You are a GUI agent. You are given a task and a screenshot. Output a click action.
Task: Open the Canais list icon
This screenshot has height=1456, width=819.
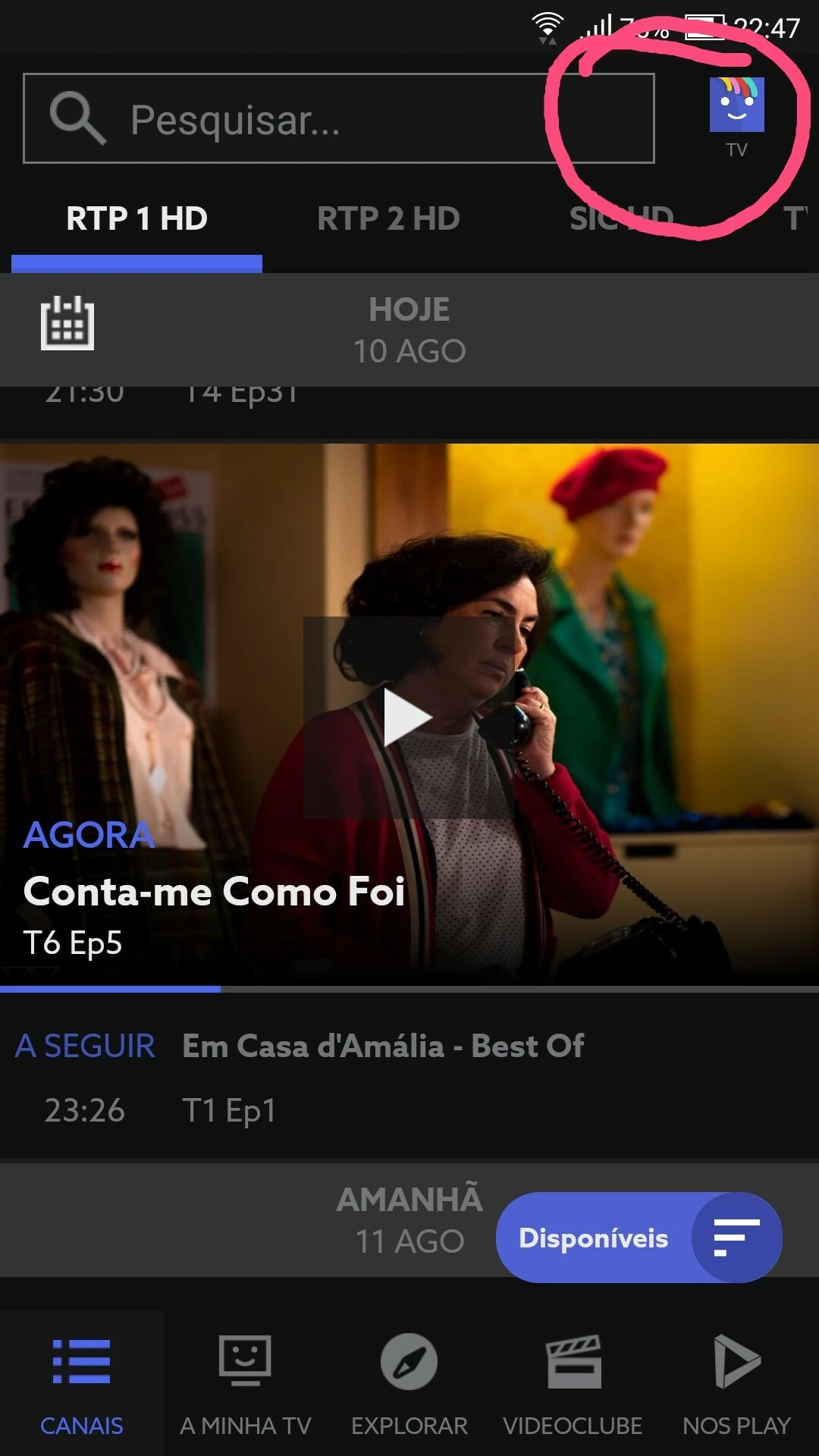81,1362
